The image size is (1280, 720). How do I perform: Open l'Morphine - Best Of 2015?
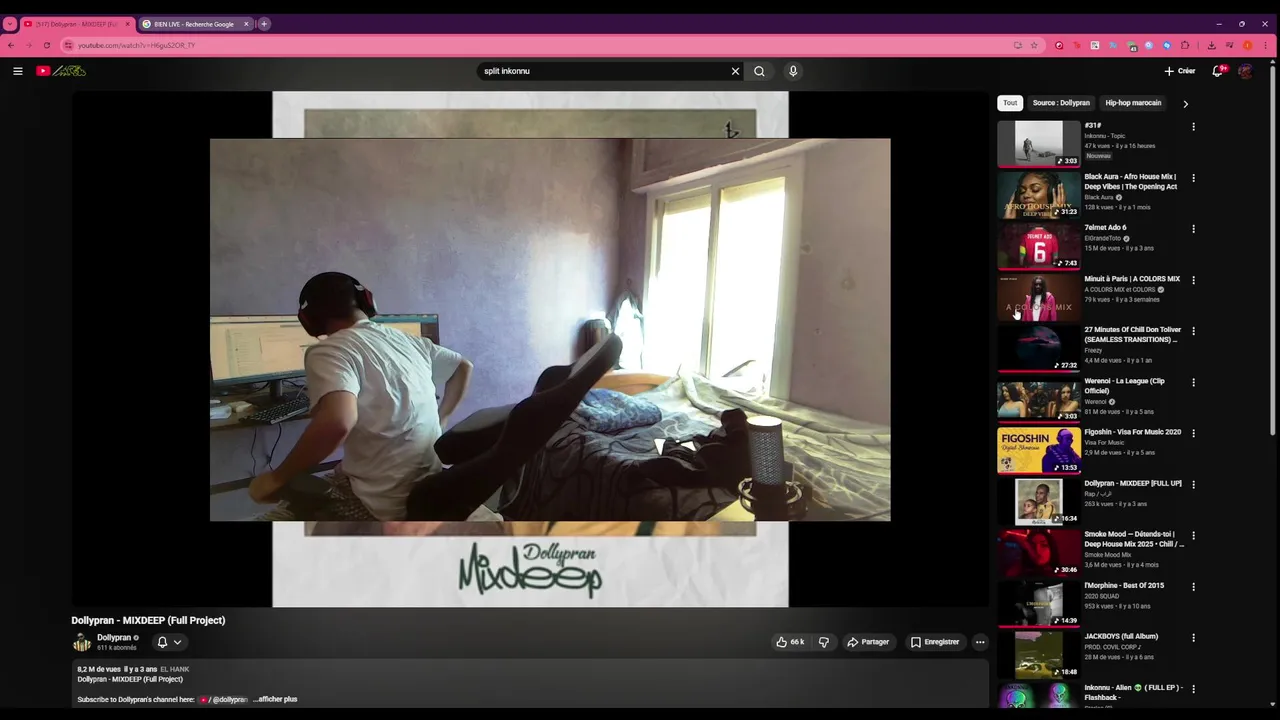1124,585
